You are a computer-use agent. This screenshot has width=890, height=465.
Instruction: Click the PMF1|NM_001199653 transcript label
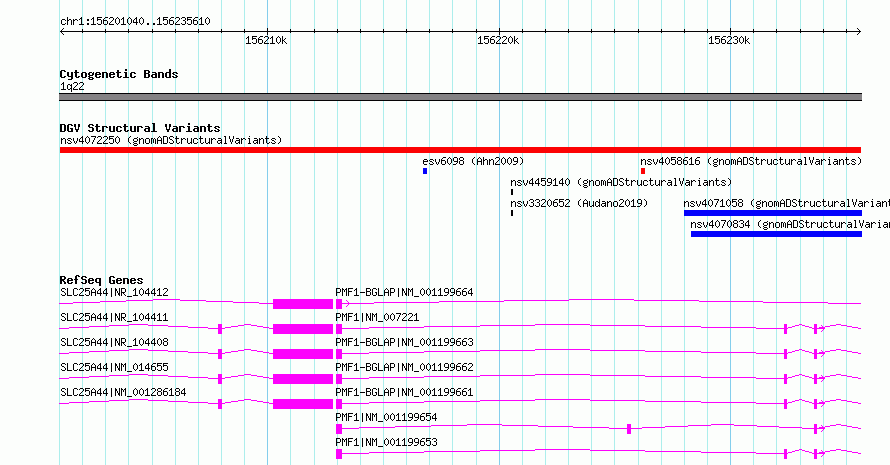coord(386,442)
